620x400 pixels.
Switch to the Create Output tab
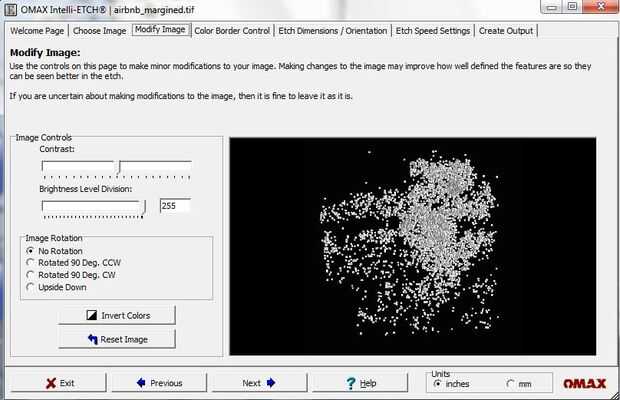pos(506,31)
